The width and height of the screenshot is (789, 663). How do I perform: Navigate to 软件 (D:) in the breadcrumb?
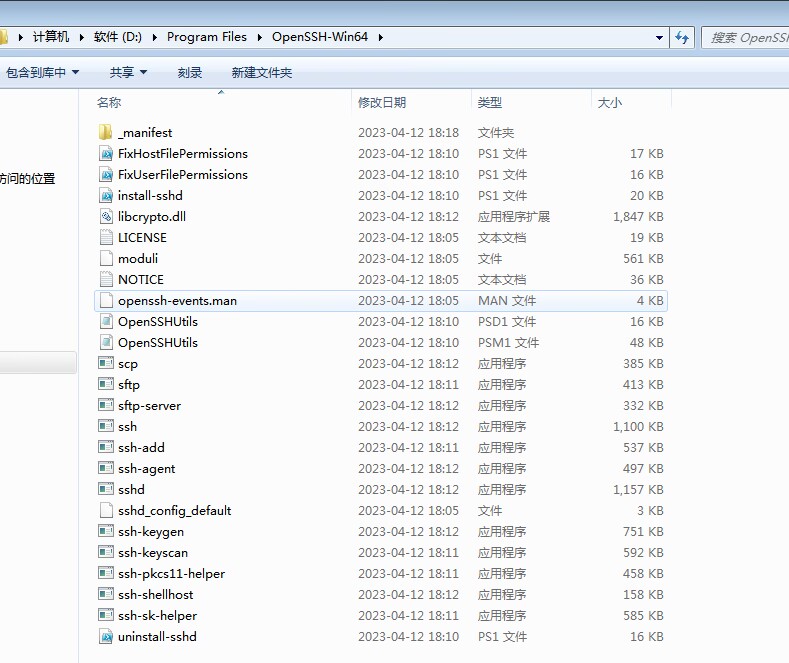coord(118,37)
